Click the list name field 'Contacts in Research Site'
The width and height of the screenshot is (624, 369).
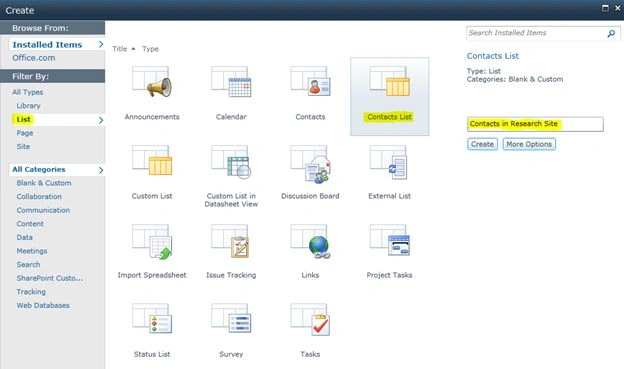[535, 124]
